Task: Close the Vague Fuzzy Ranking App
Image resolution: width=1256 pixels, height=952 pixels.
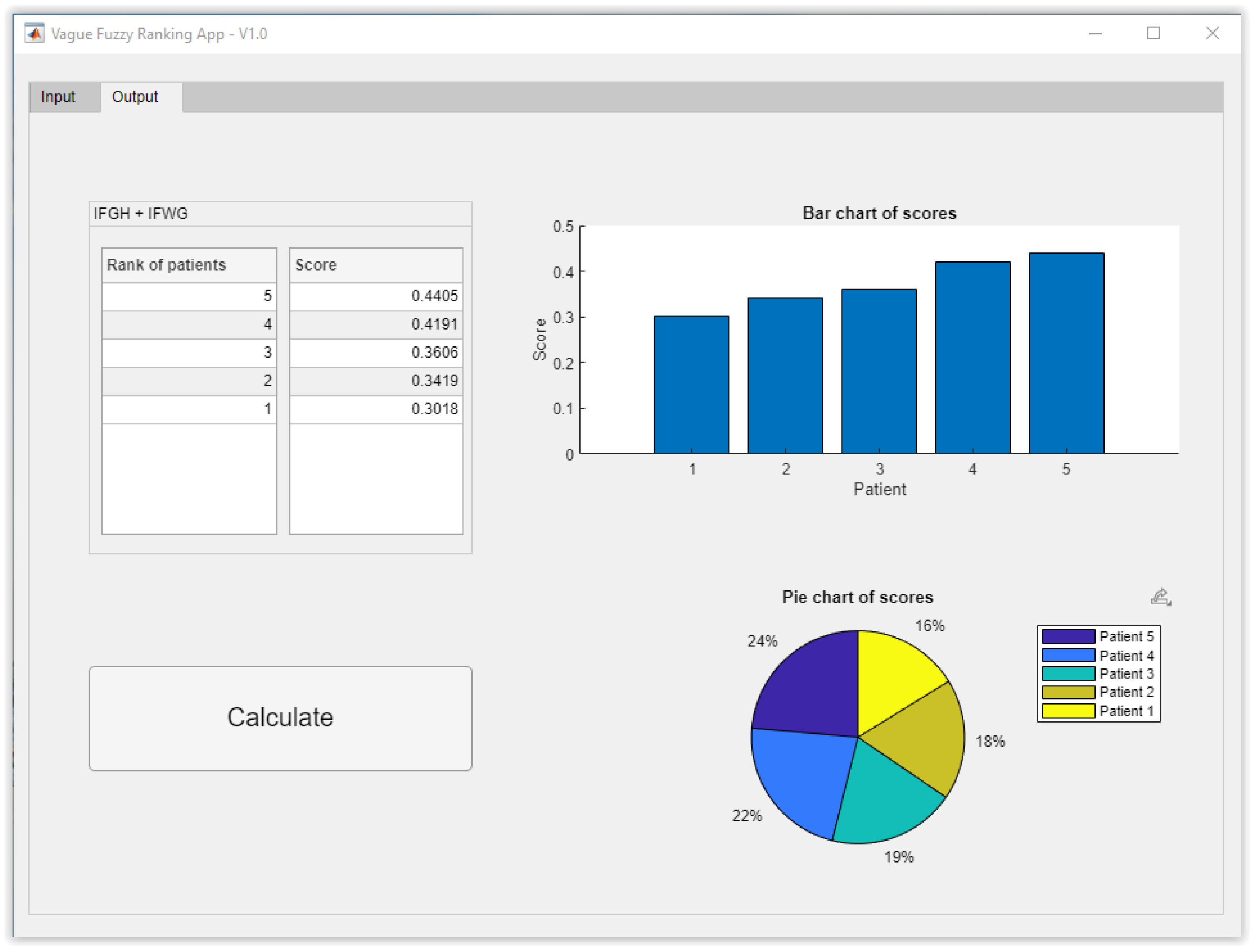Action: pyautogui.click(x=1212, y=34)
